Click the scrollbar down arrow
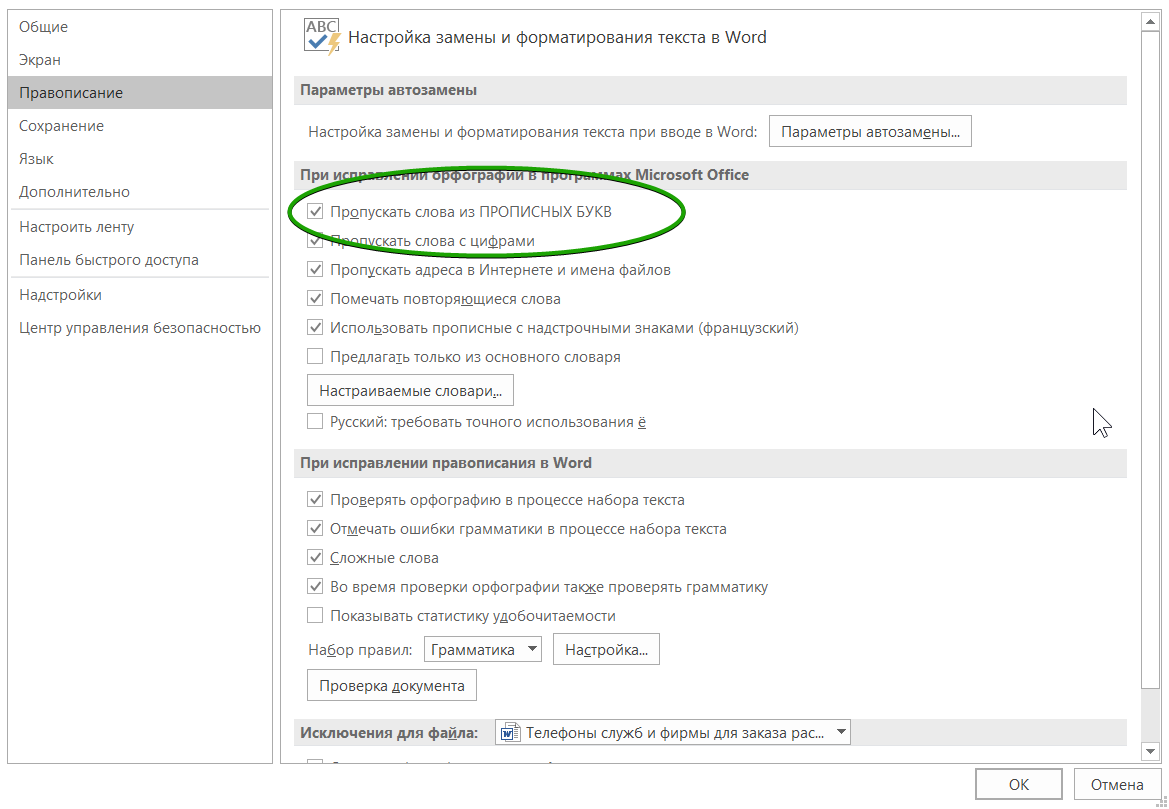 pyautogui.click(x=1150, y=751)
